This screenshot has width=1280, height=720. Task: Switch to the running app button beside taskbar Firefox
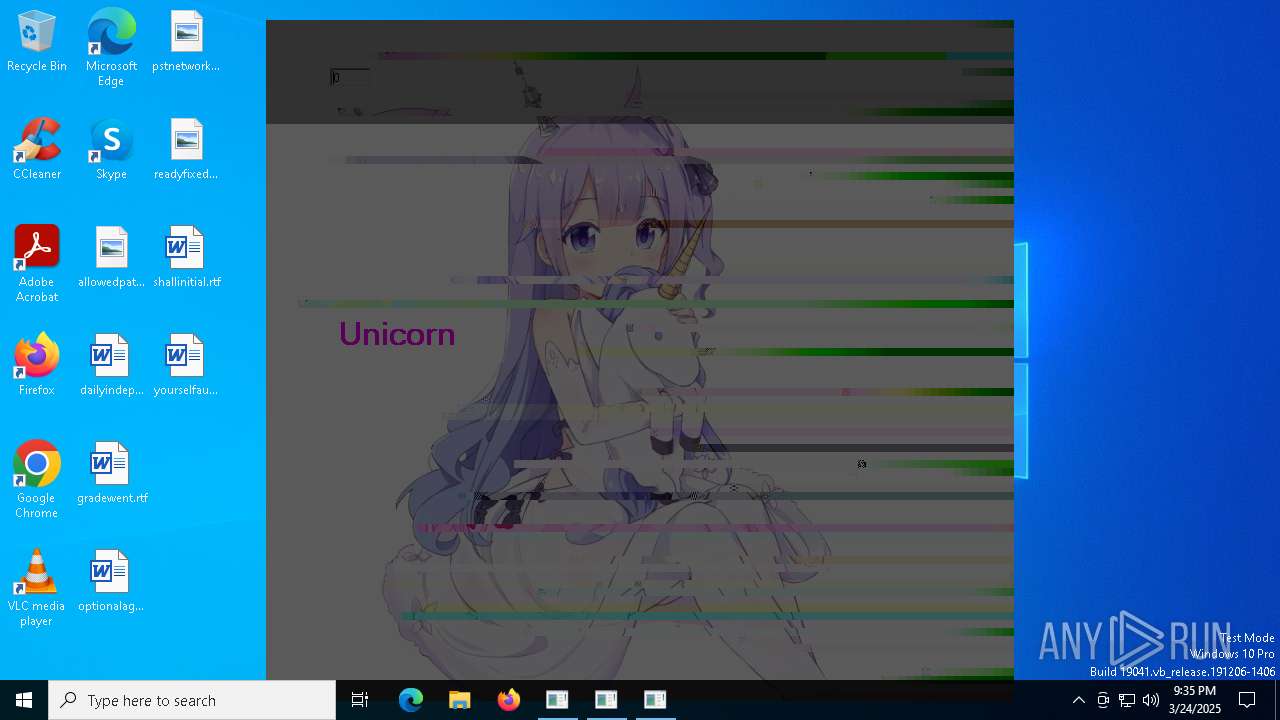click(x=558, y=700)
